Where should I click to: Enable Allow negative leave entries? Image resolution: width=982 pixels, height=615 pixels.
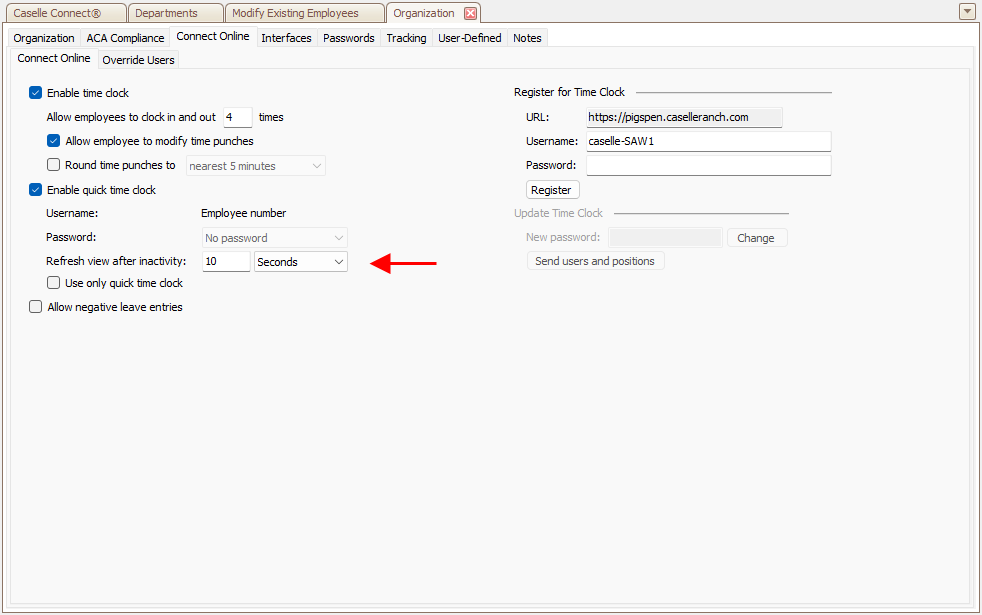[36, 307]
